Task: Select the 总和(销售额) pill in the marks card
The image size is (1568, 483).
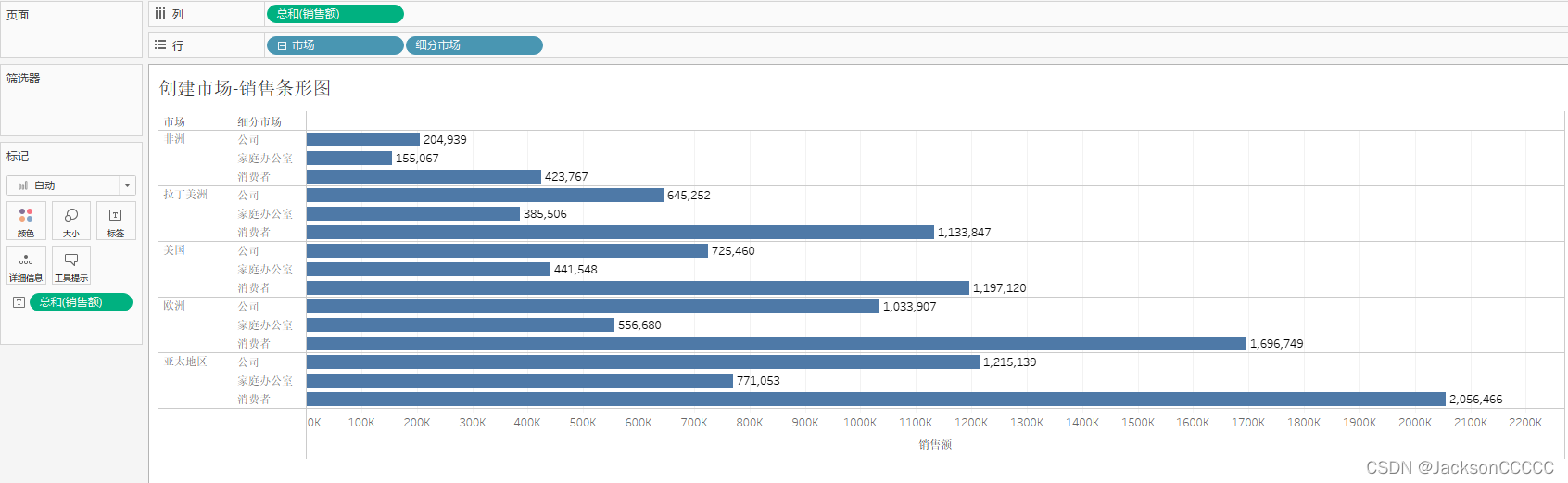Action: coord(82,302)
